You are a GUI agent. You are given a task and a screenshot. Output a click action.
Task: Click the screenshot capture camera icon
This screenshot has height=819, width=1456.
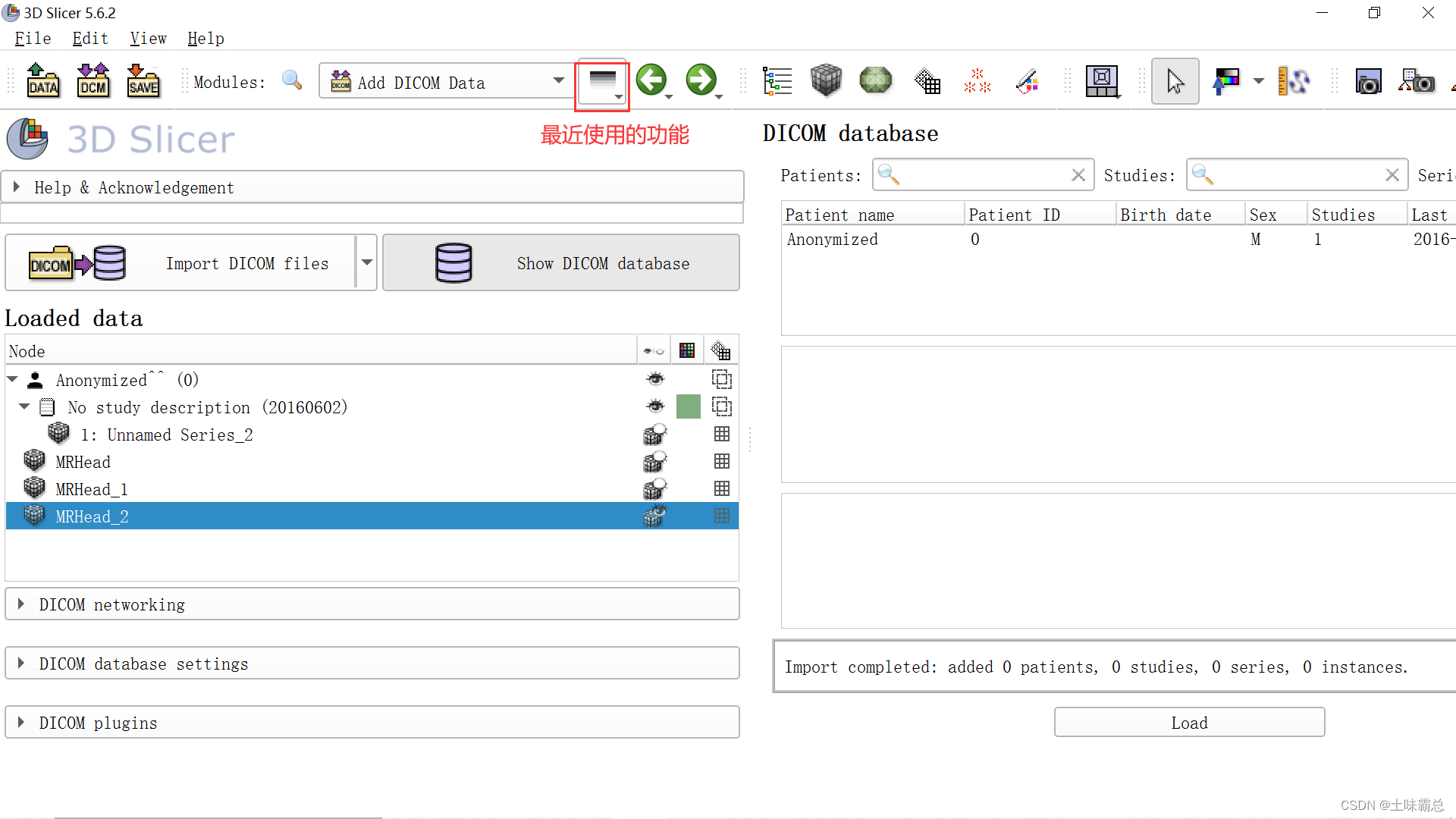[1368, 81]
